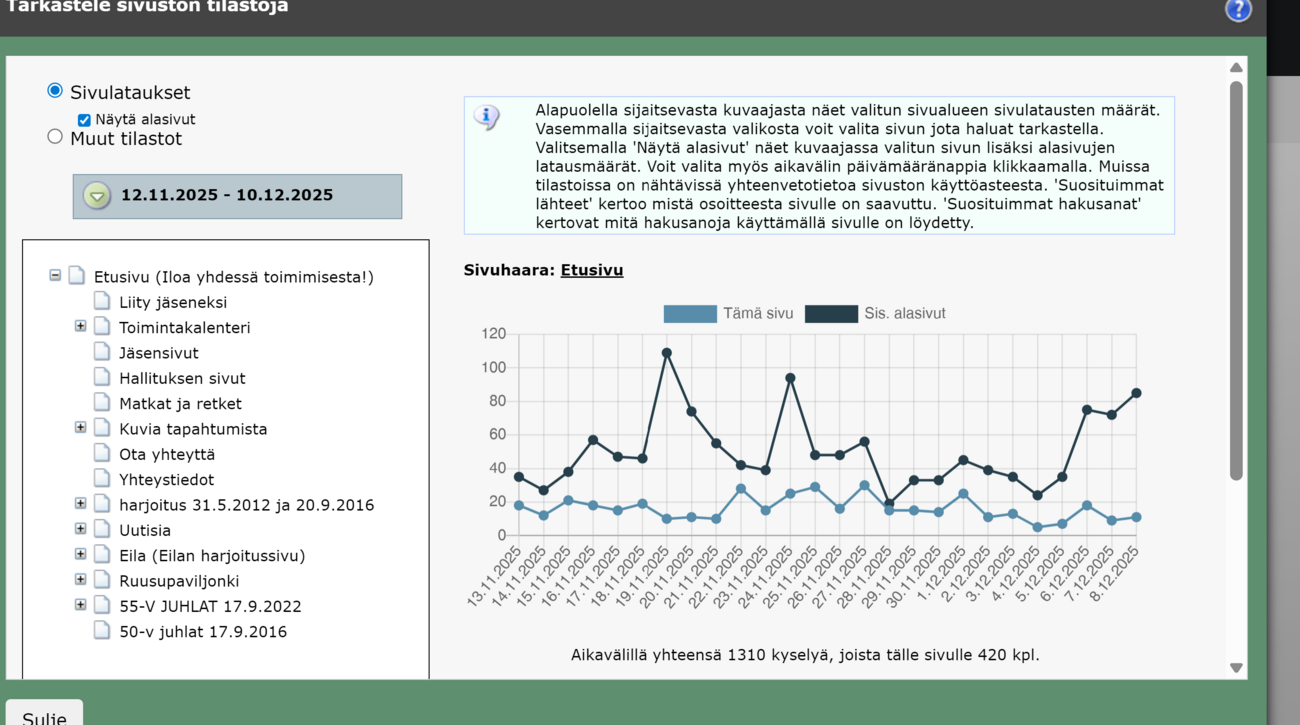Select the Muut tilastot radio option
The width and height of the screenshot is (1300, 725).
[55, 137]
